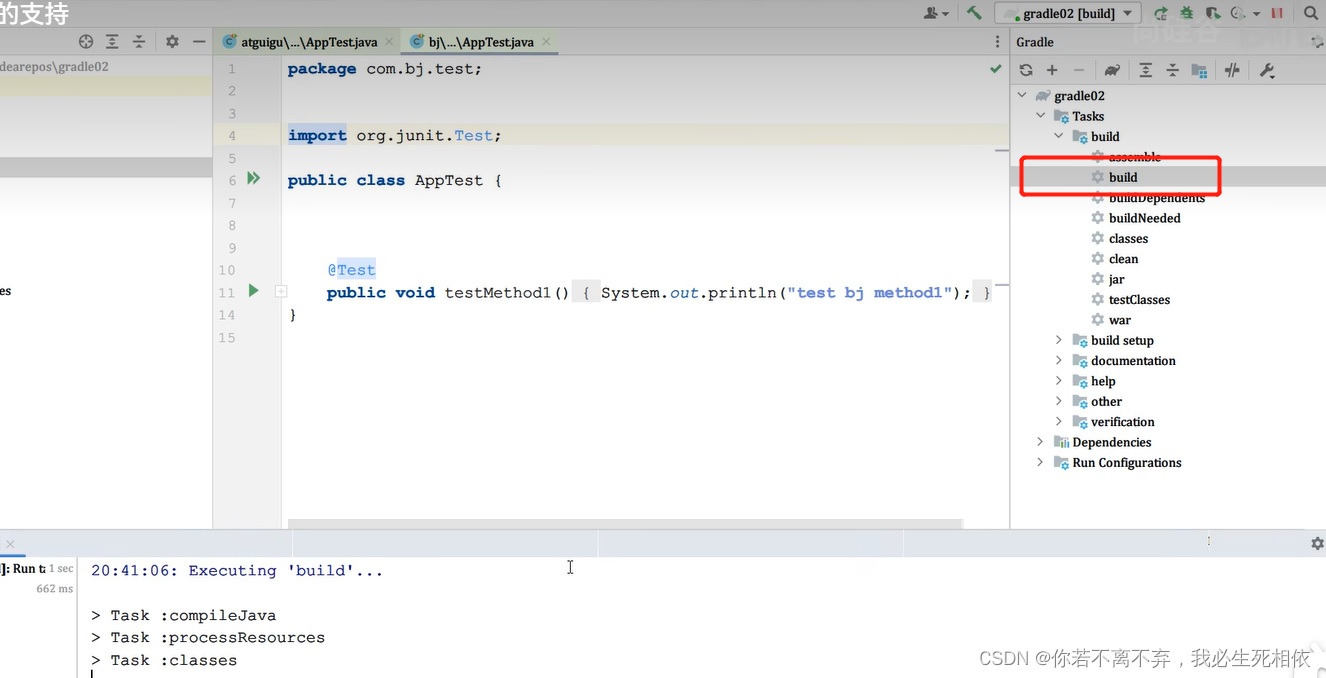Image resolution: width=1326 pixels, height=678 pixels.
Task: Add a Gradle project with plus icon
Action: pos(1052,70)
